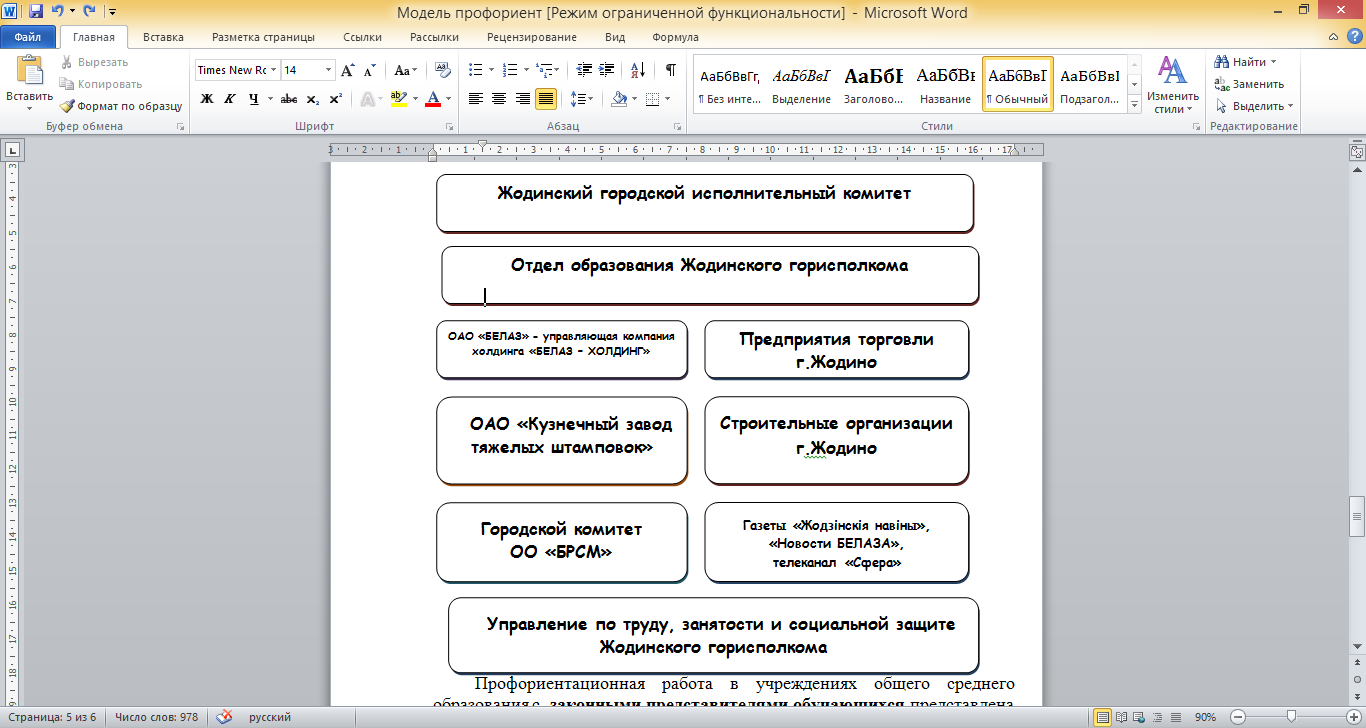The width and height of the screenshot is (1366, 728).
Task: Select the Заголовок style thumbnail
Action: (874, 84)
